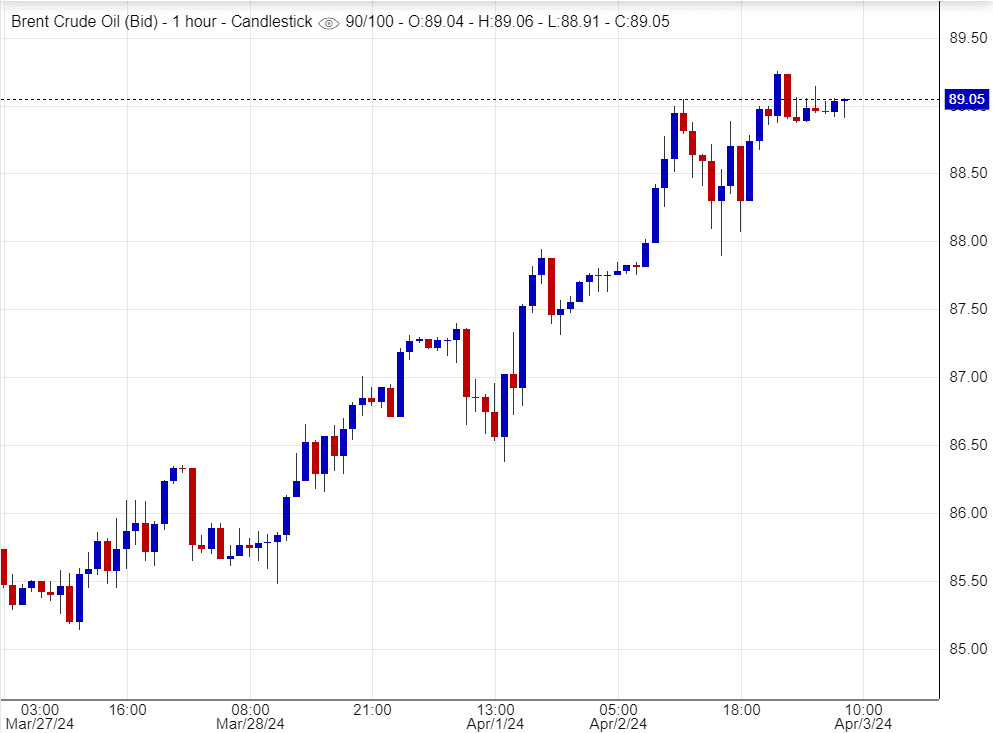Viewport: 993px width, 733px height.
Task: Click the C:89.05 close value in header
Action: point(642,22)
